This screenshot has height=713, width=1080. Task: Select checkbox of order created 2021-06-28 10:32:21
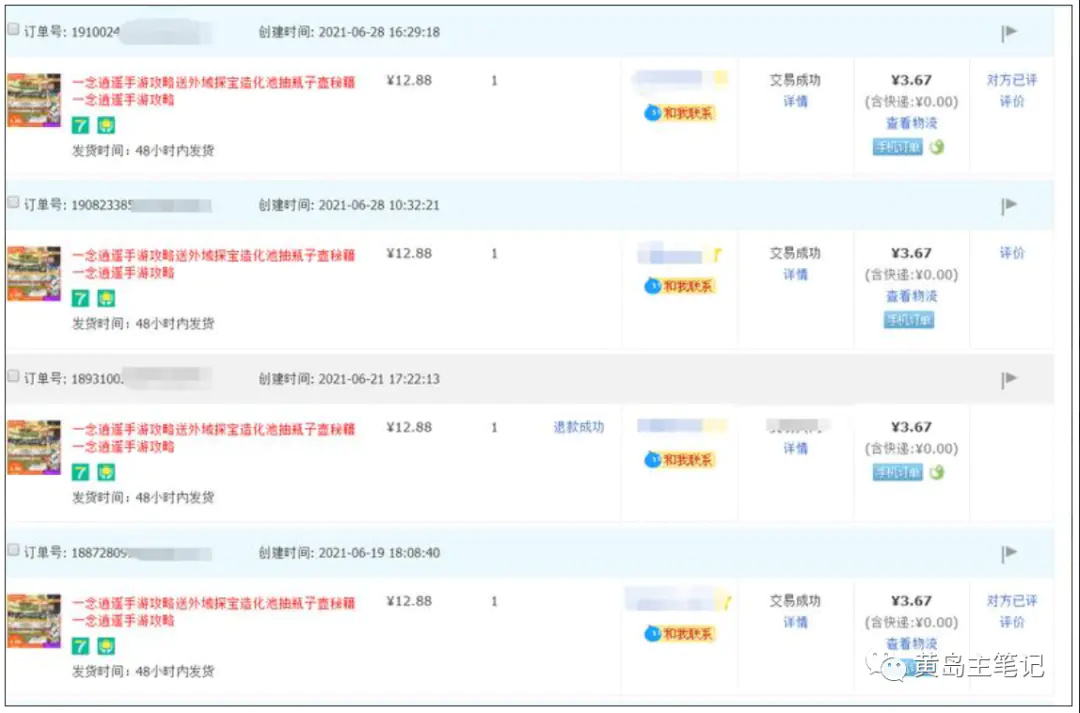click(x=13, y=203)
